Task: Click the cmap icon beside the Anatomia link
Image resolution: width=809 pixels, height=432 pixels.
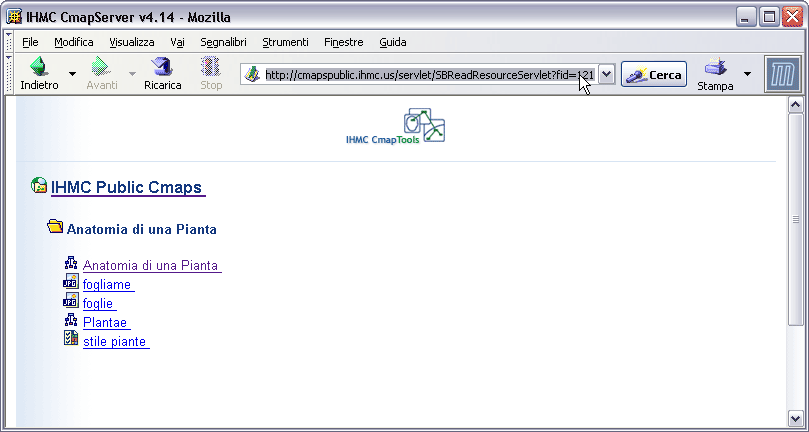Action: click(71, 263)
